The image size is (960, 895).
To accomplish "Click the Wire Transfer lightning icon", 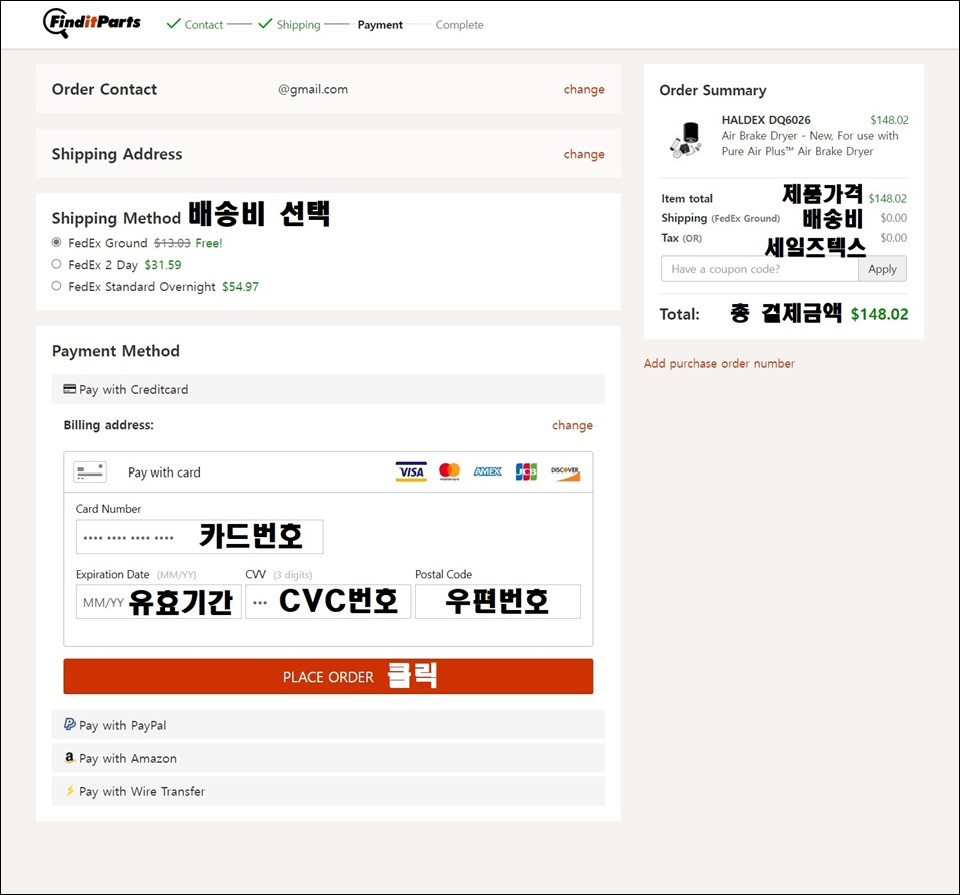I will pyautogui.click(x=70, y=790).
